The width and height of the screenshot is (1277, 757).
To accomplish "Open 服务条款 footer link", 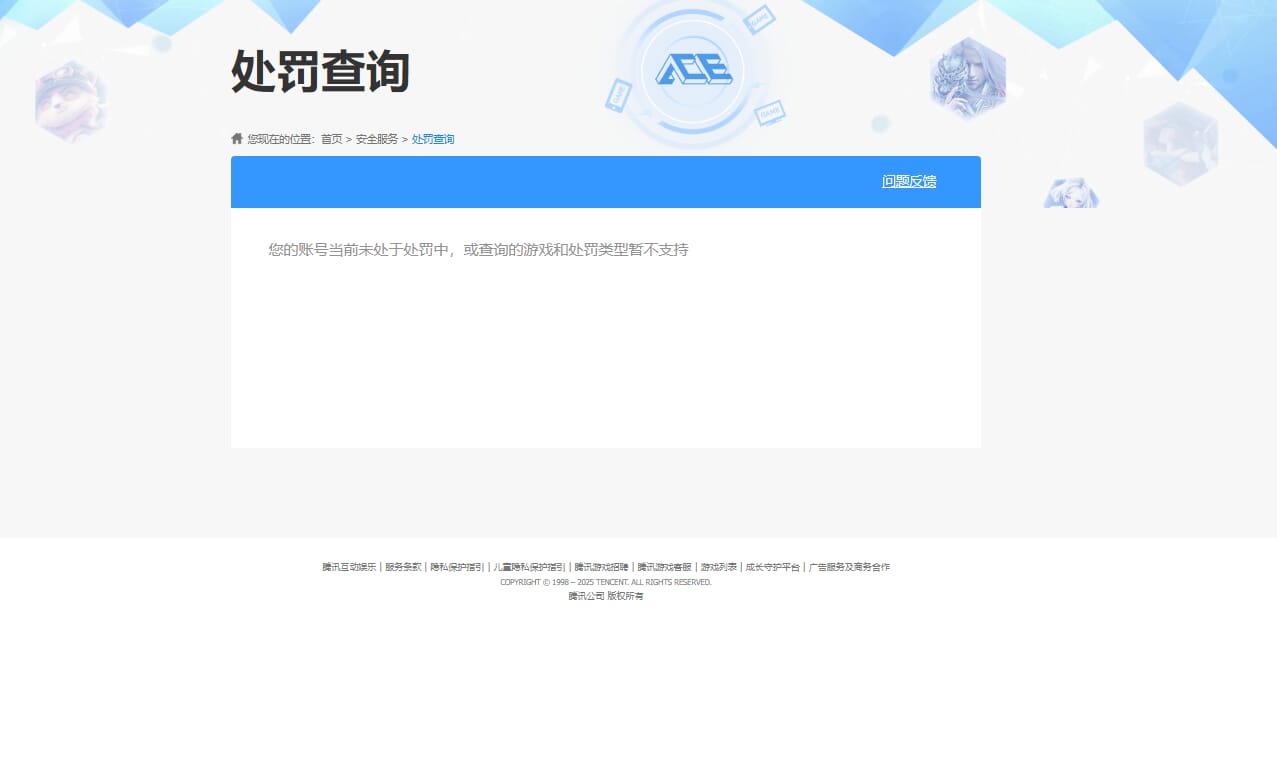I will 403,567.
